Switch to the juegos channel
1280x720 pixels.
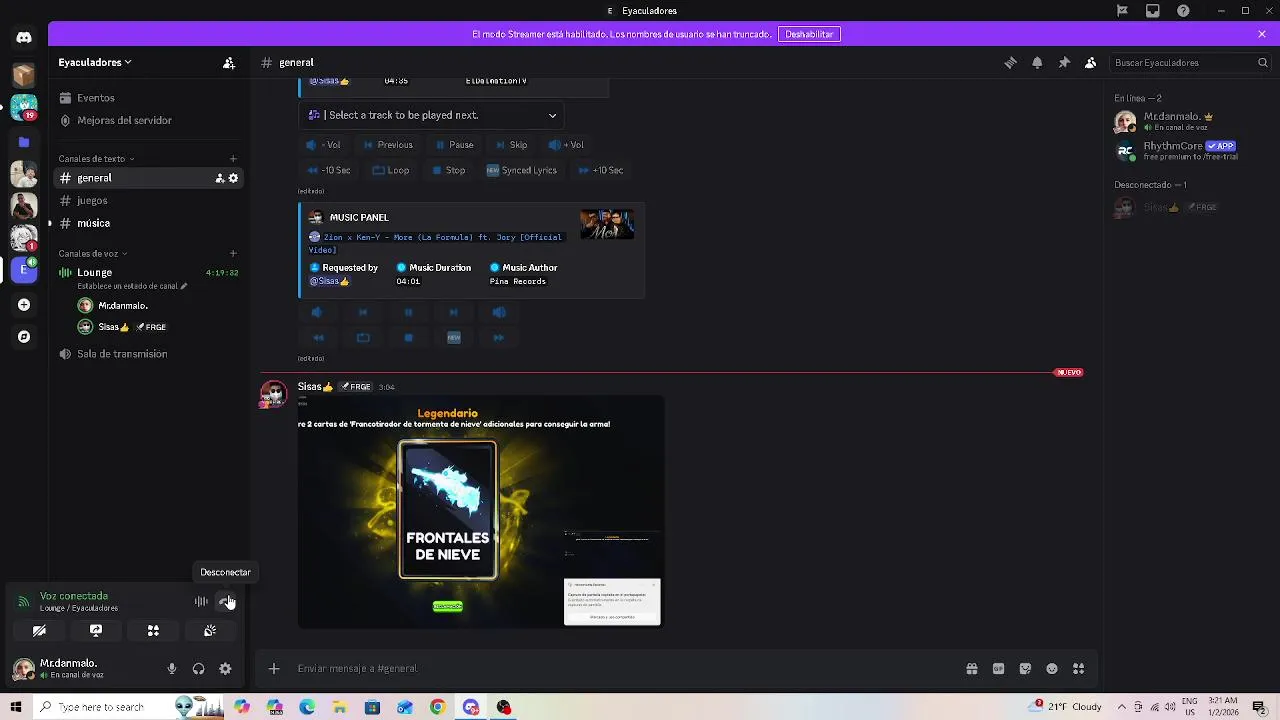point(147,200)
